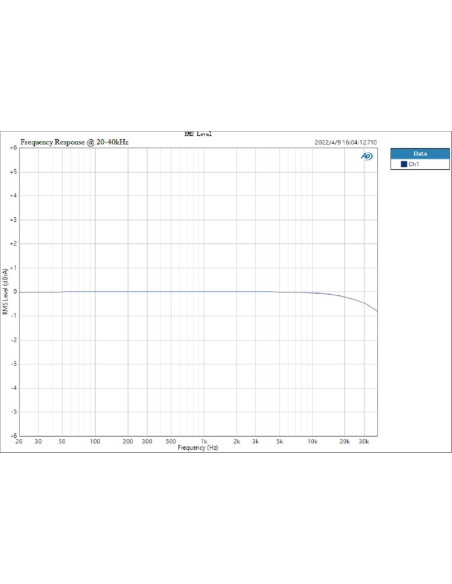The height and width of the screenshot is (584, 452).
Task: Click the Ch1 response curve near 30k rolloff
Action: (x=364, y=303)
